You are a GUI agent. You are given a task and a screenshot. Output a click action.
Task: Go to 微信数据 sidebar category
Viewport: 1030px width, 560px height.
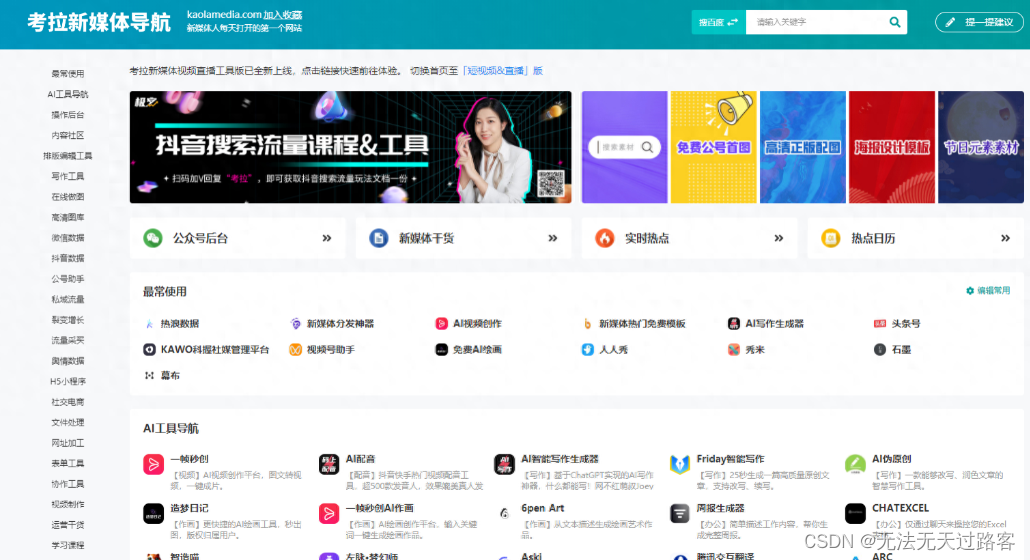coord(68,238)
